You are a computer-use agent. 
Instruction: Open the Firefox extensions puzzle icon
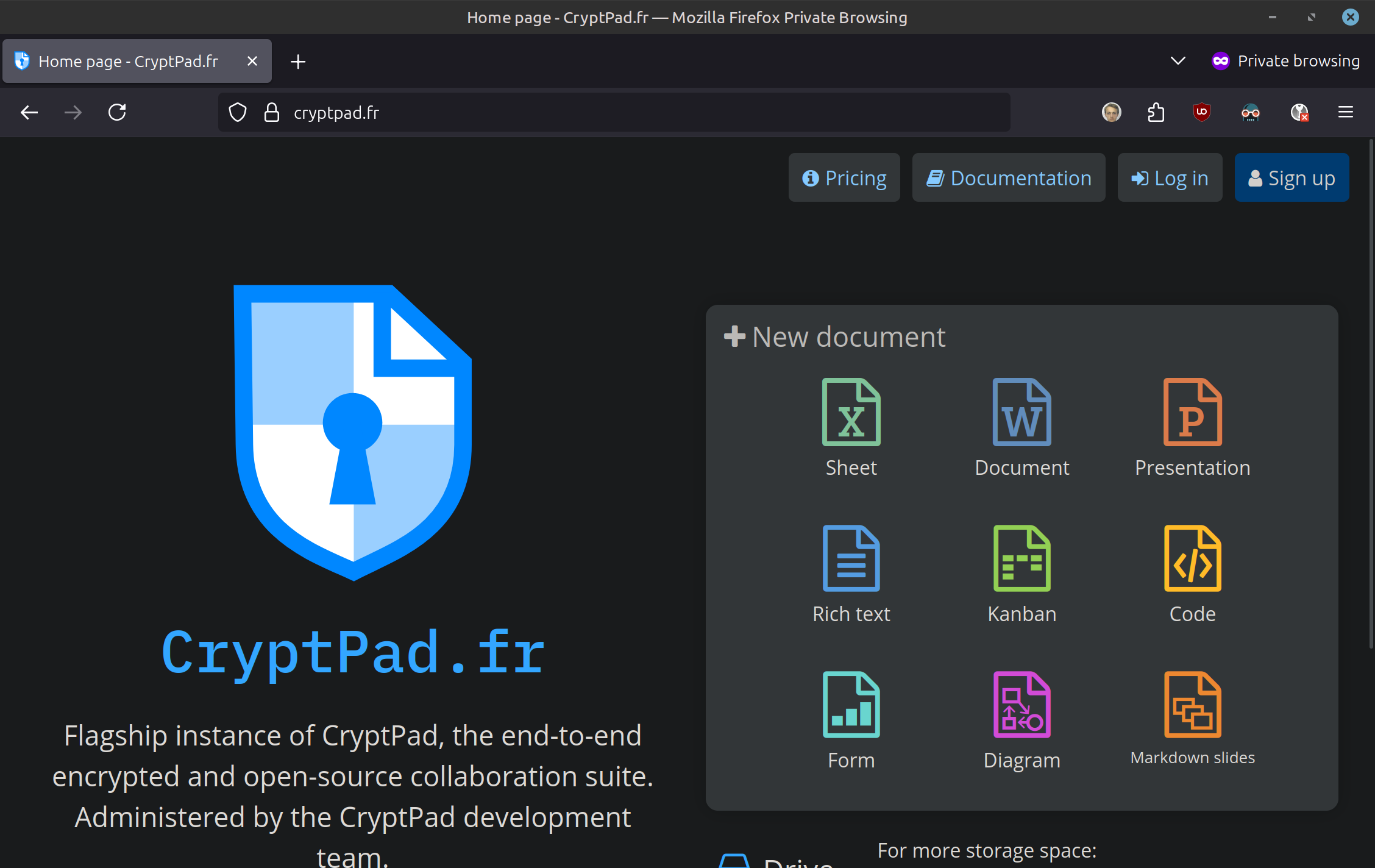(x=1156, y=112)
